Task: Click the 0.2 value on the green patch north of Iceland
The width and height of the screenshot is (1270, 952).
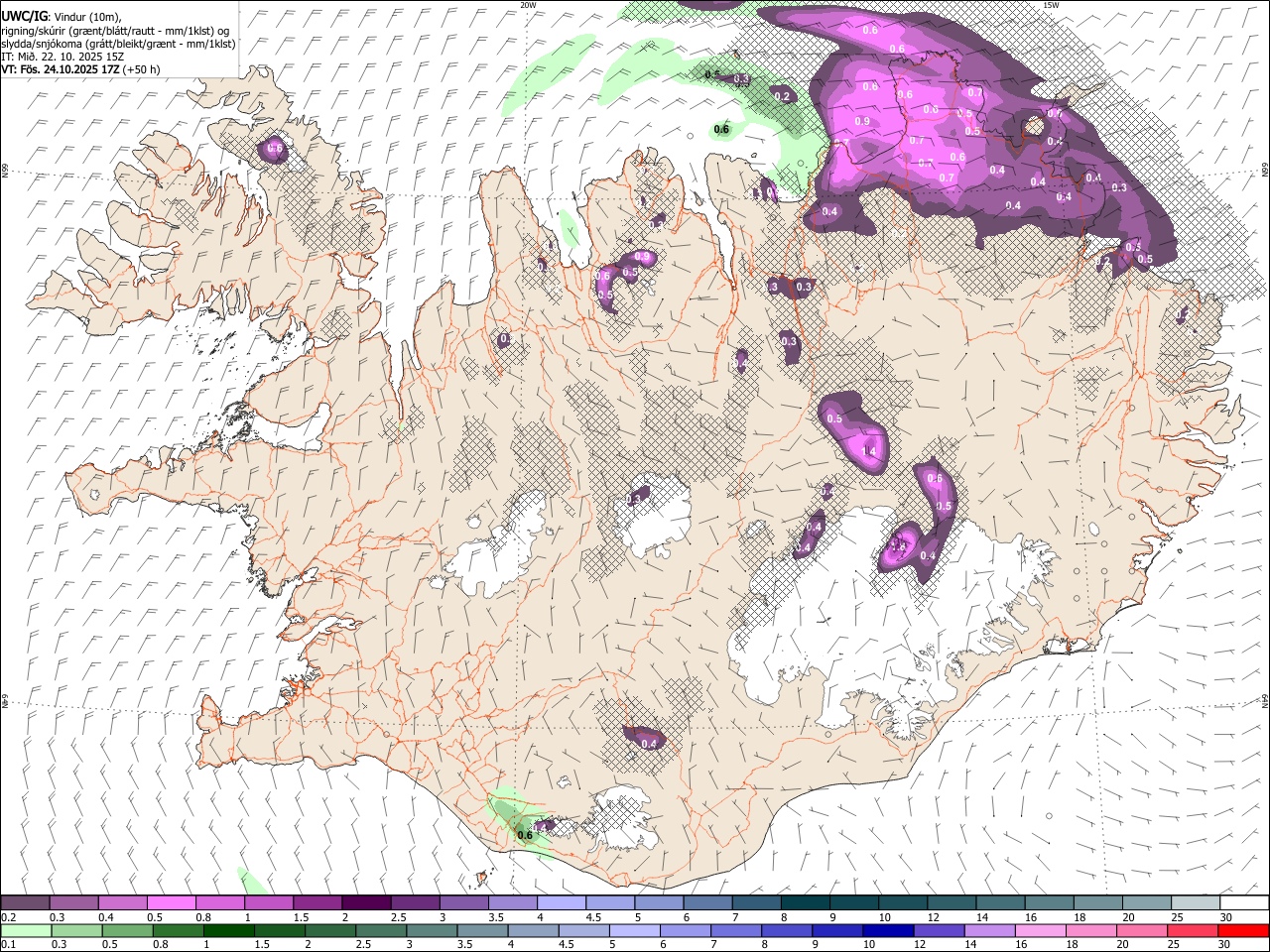Action: pyautogui.click(x=783, y=96)
